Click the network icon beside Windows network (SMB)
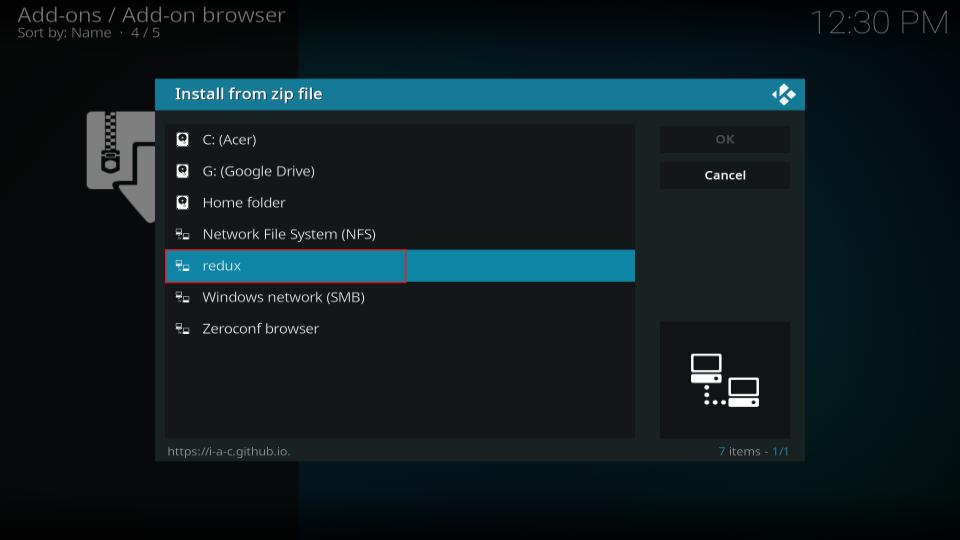 [x=182, y=297]
